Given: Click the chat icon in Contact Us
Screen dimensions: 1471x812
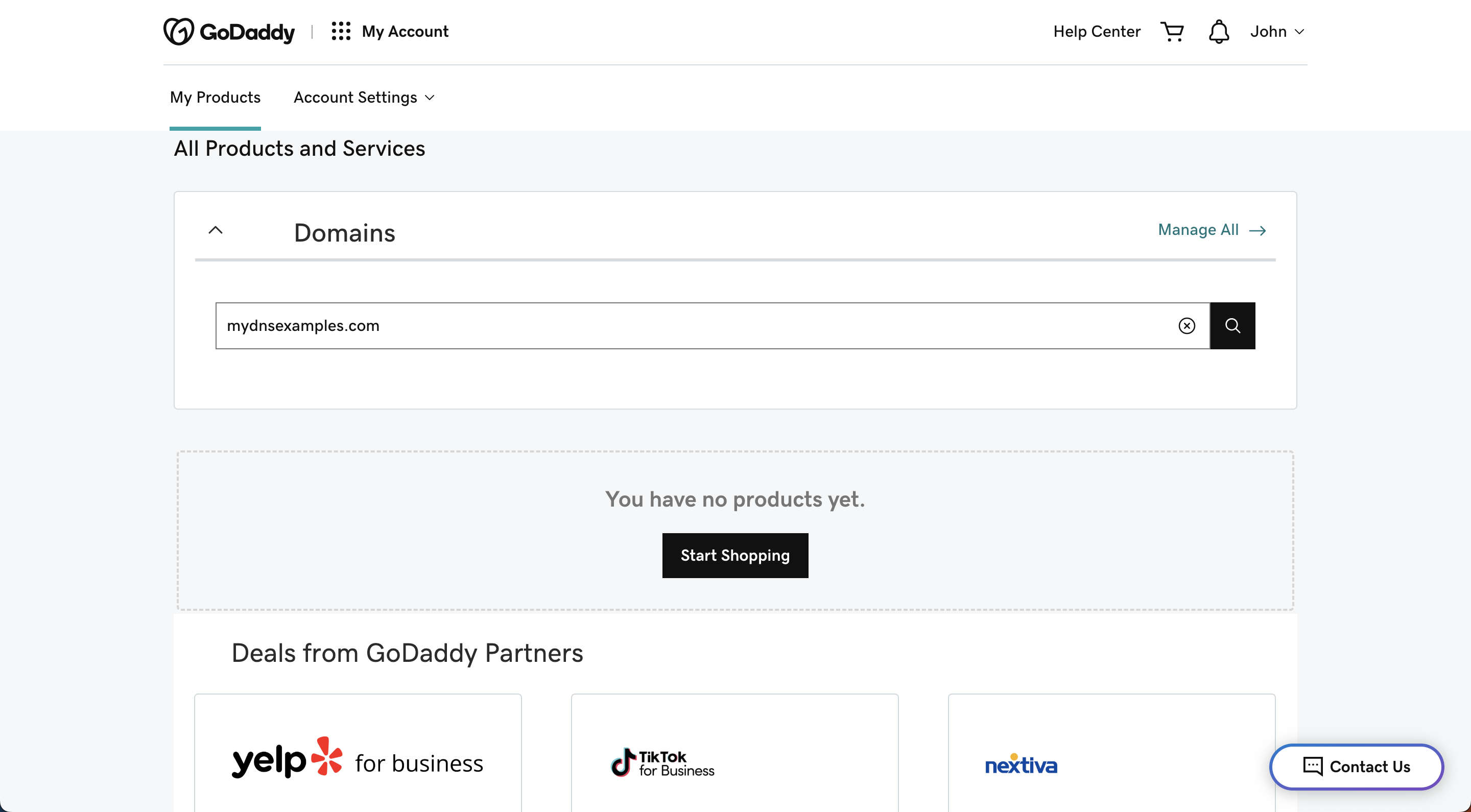Looking at the screenshot, I should pos(1312,766).
